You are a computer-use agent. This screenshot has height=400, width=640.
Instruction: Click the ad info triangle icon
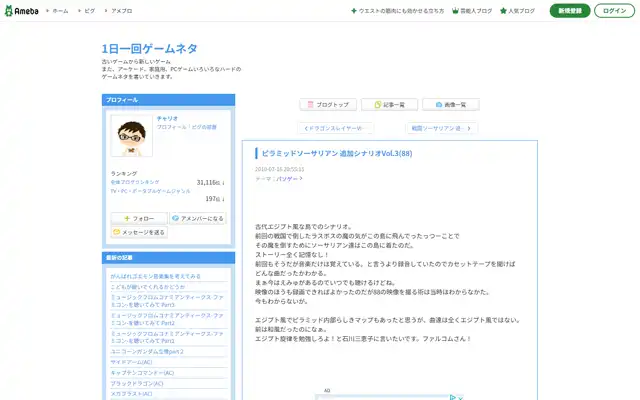452,397
